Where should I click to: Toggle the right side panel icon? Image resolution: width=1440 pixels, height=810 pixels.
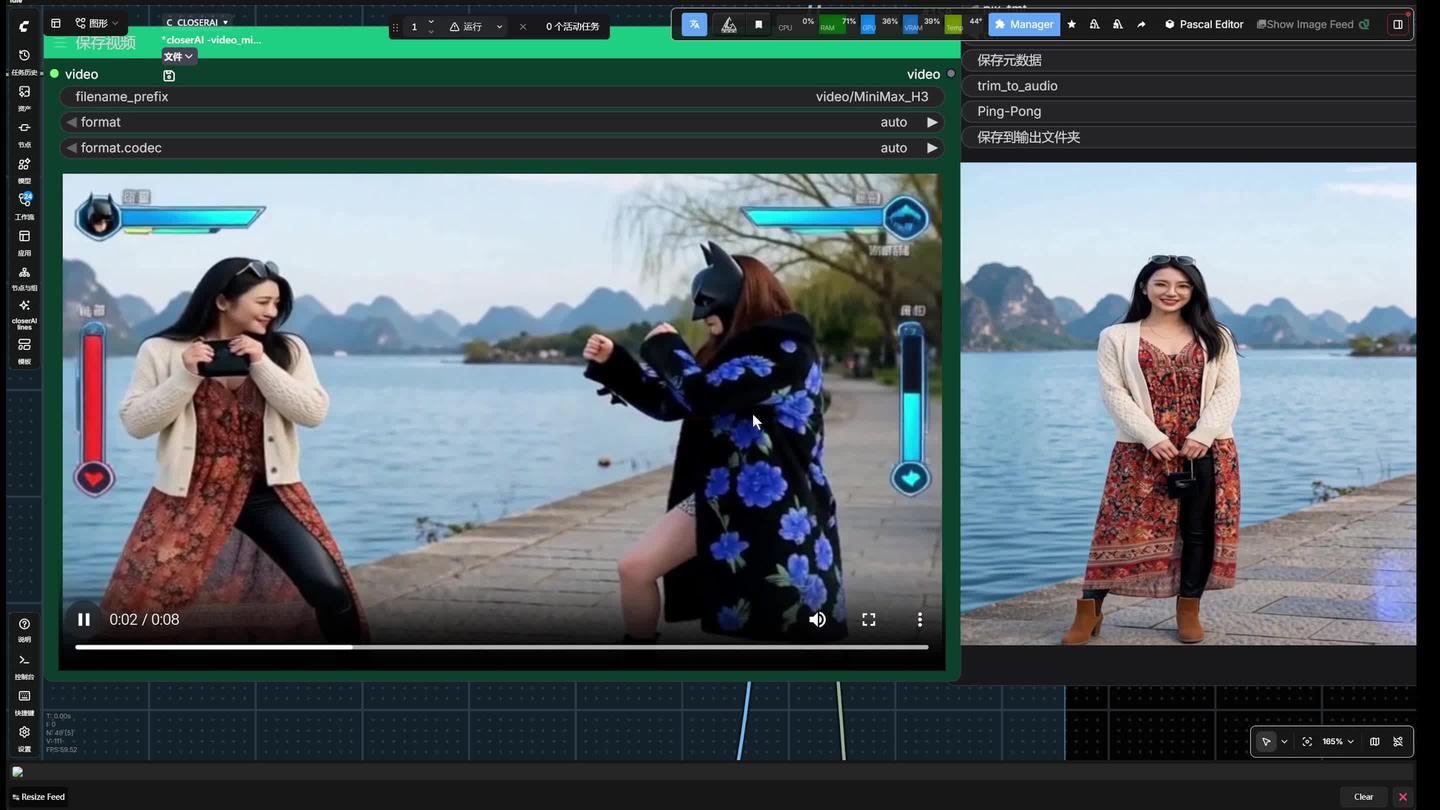pos(1398,24)
